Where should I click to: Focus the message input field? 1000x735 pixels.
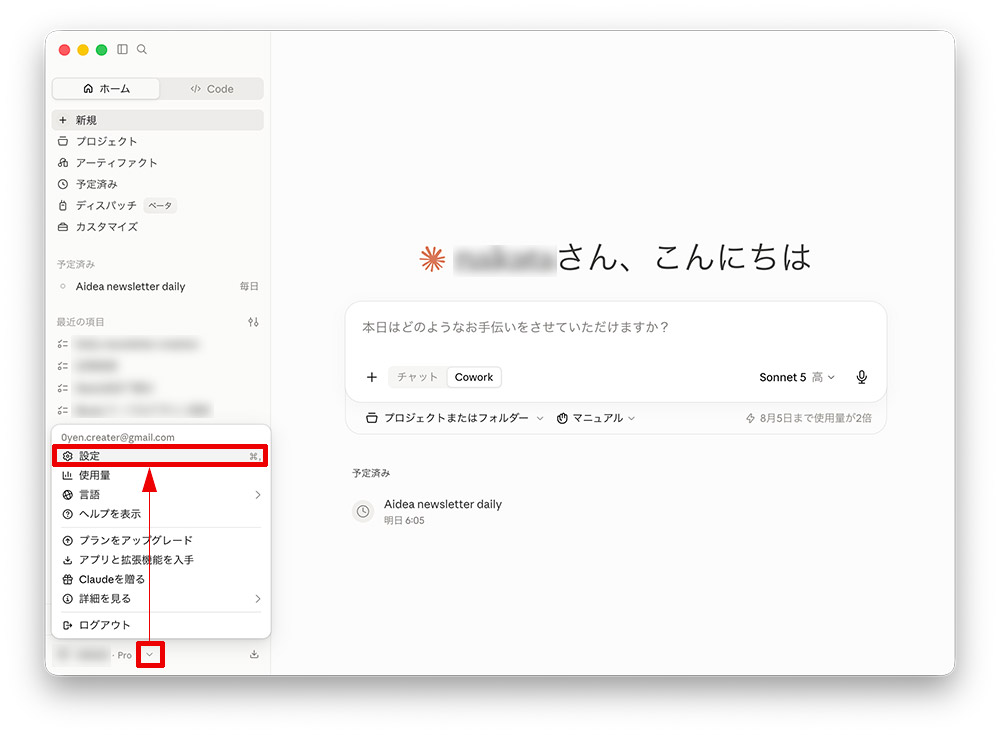[x=615, y=327]
